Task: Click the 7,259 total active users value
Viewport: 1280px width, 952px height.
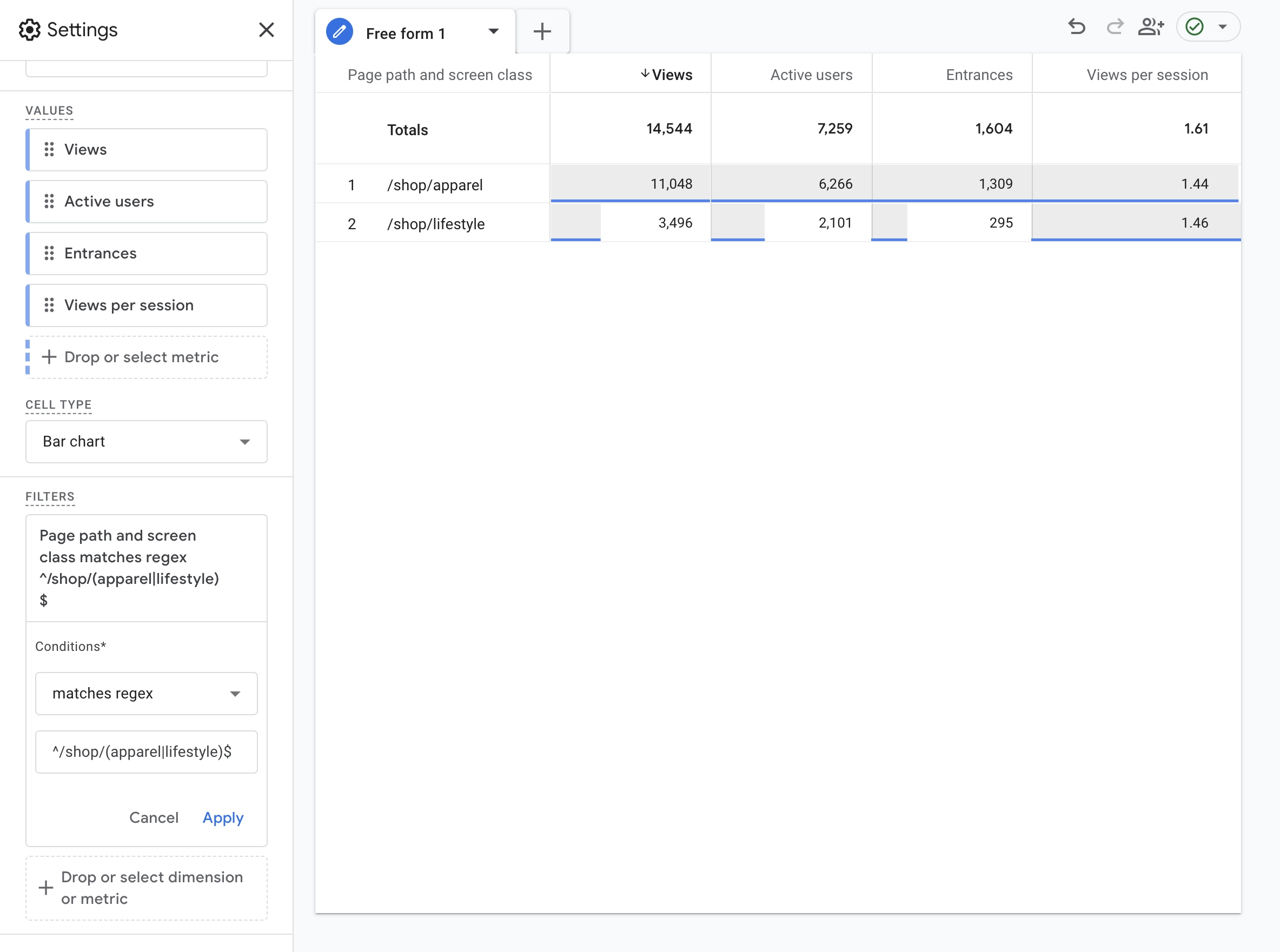Action: tap(834, 129)
